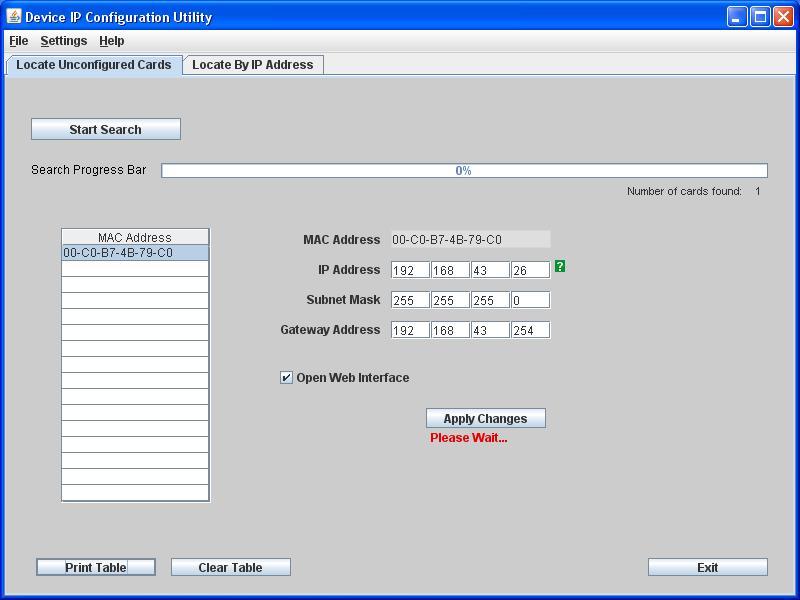Clear the MAC address table
This screenshot has width=800, height=600.
tap(230, 566)
